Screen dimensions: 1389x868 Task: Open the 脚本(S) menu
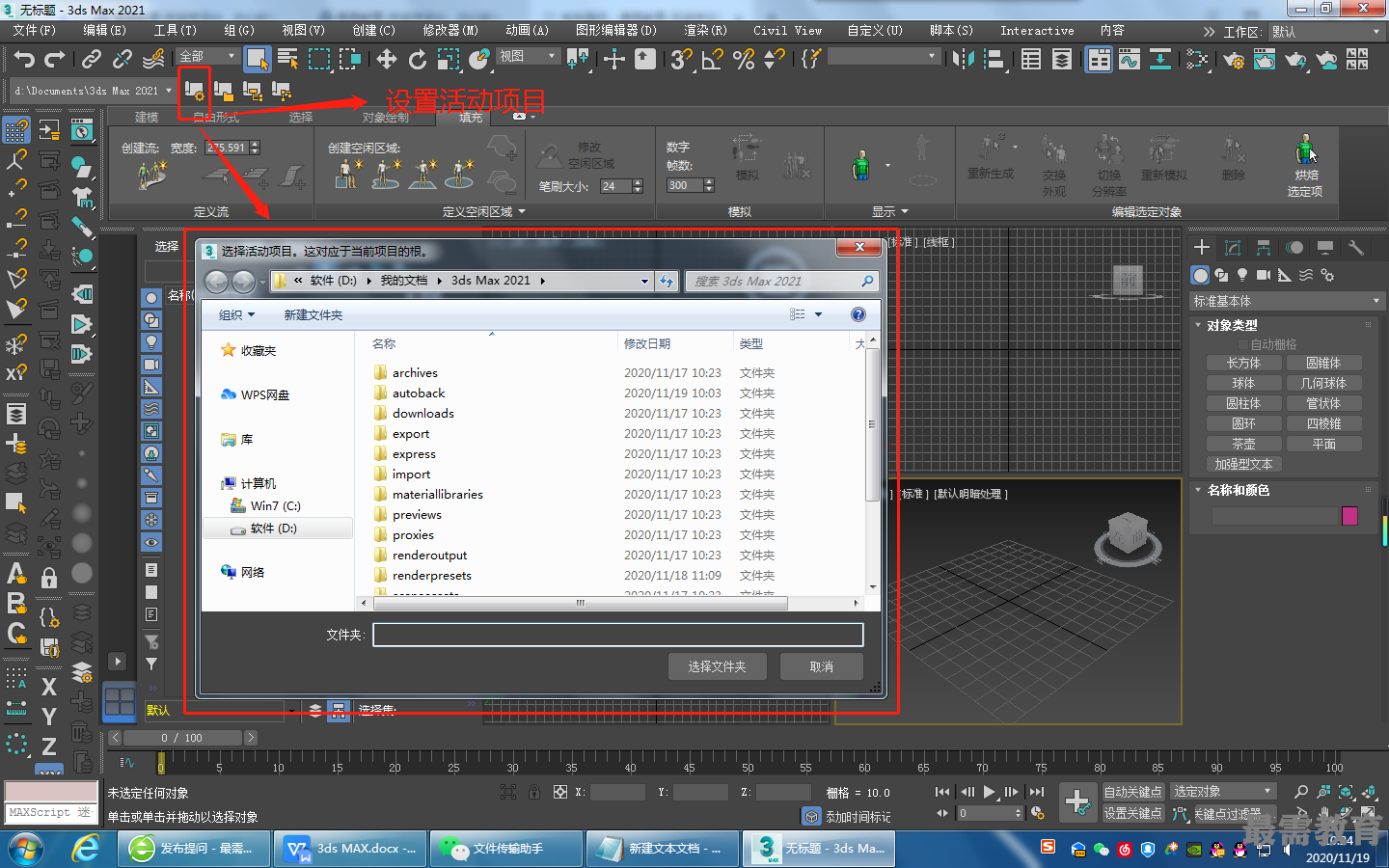[951, 31]
